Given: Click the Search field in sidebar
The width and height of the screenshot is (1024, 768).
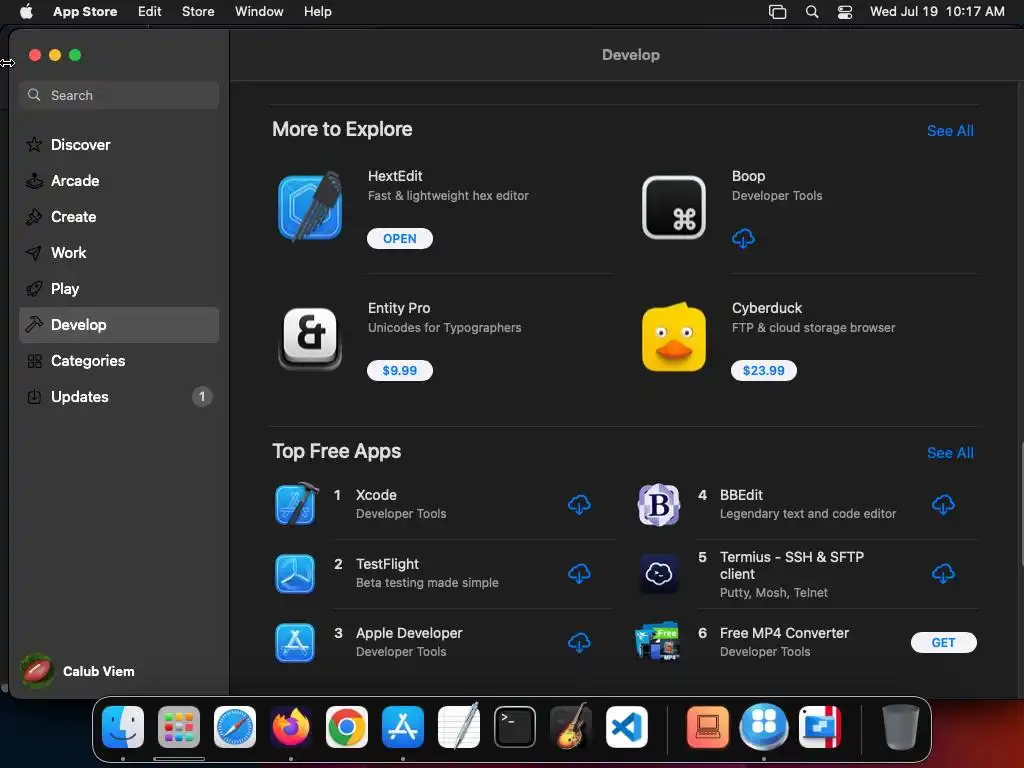Looking at the screenshot, I should [119, 95].
